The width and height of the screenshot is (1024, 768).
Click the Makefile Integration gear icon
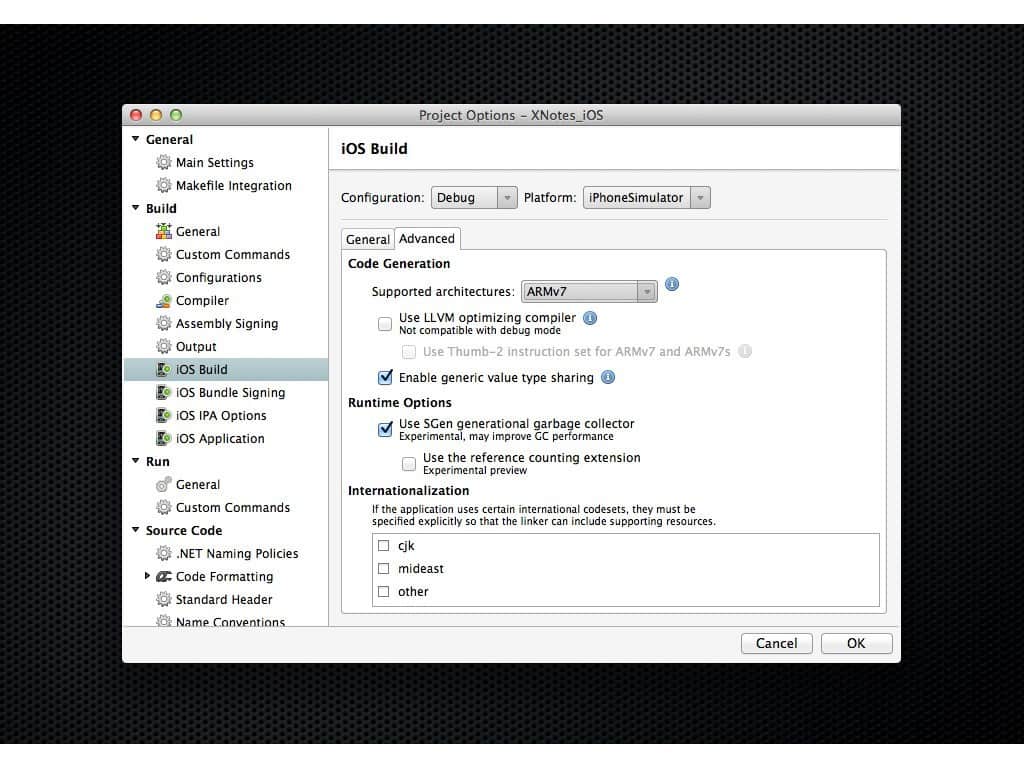(x=163, y=185)
